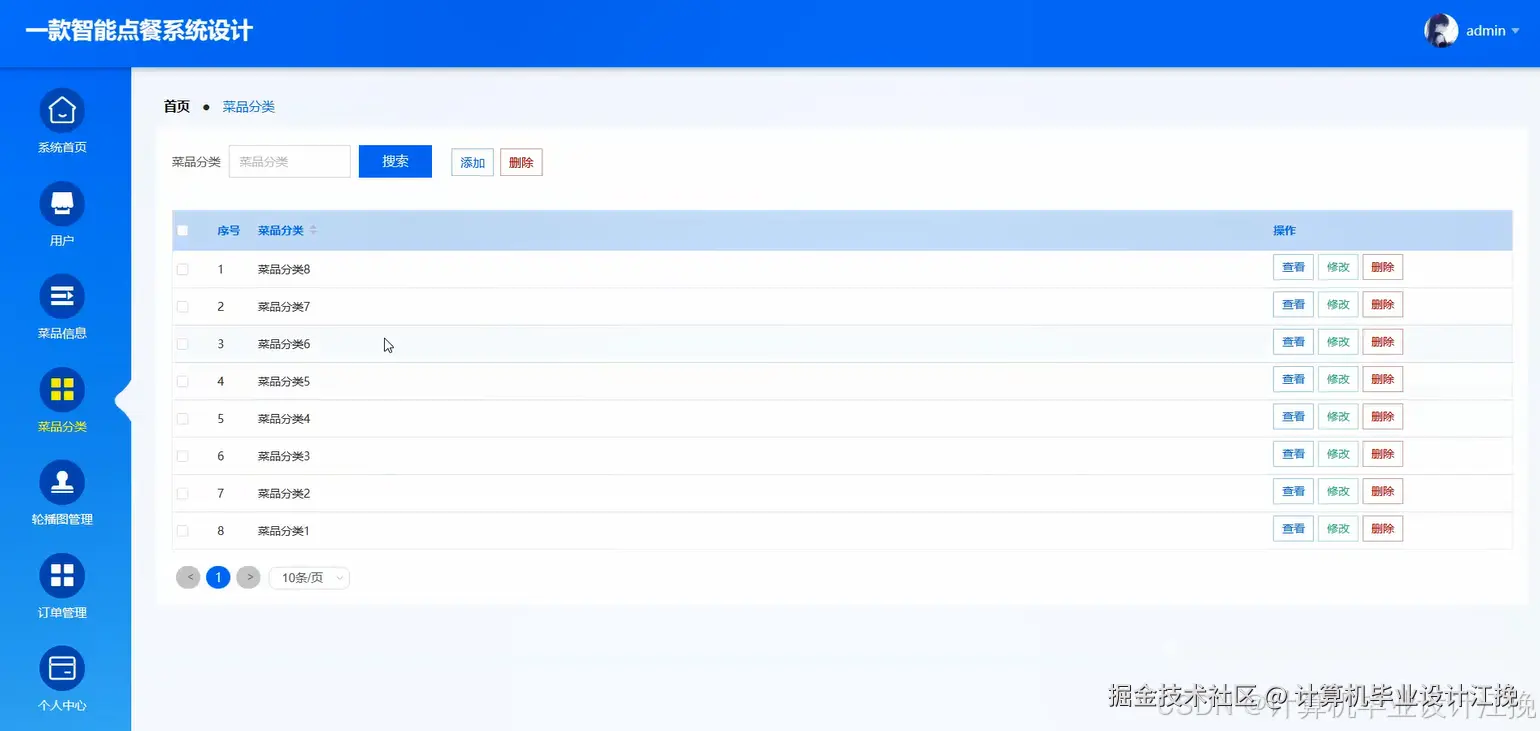The image size is (1540, 731).
Task: Select the 菜品分类 grid icon
Action: tap(62, 390)
